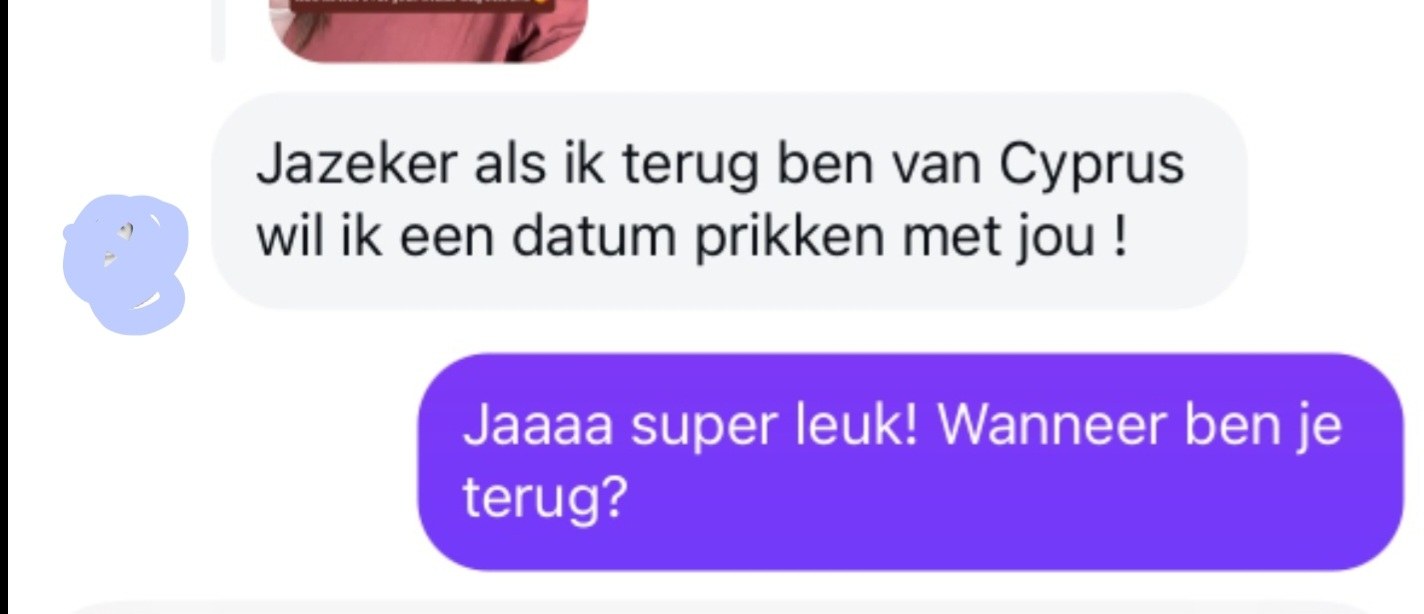The width and height of the screenshot is (1424, 614).
Task: Tap the word 'Cyprus' in the received message
Action: [x=1093, y=166]
